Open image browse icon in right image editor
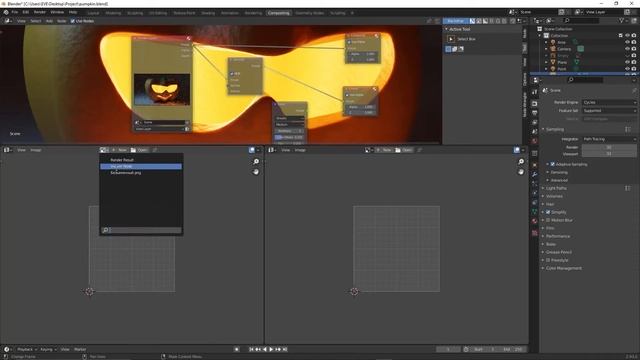The width and height of the screenshot is (640, 360). tap(368, 150)
